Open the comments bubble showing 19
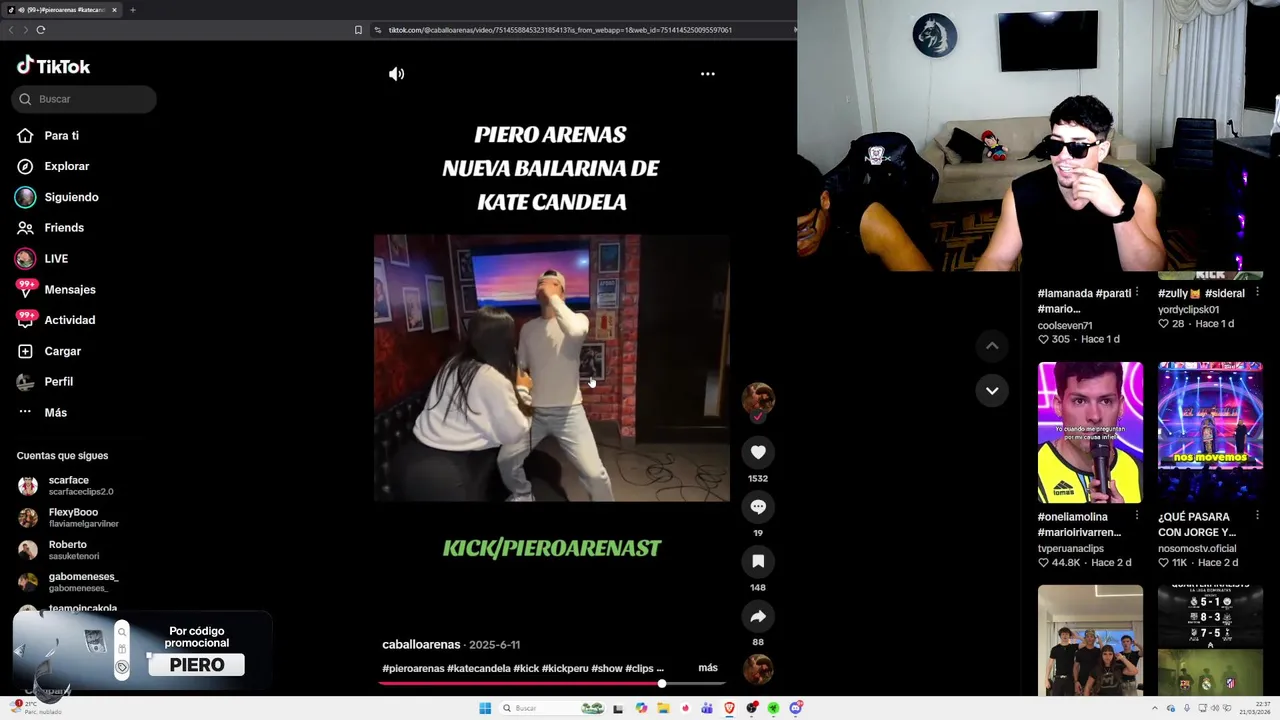The width and height of the screenshot is (1280, 720). pyautogui.click(x=758, y=507)
